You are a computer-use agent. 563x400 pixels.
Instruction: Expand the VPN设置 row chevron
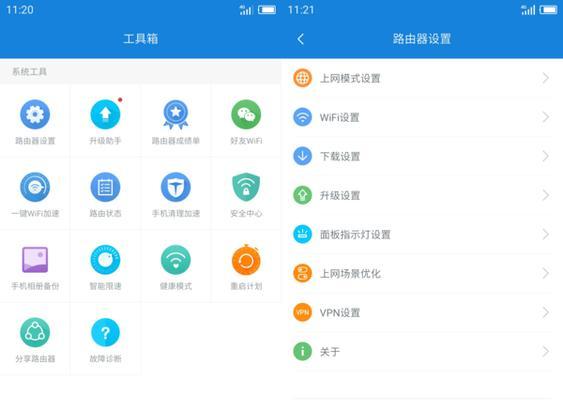546,312
